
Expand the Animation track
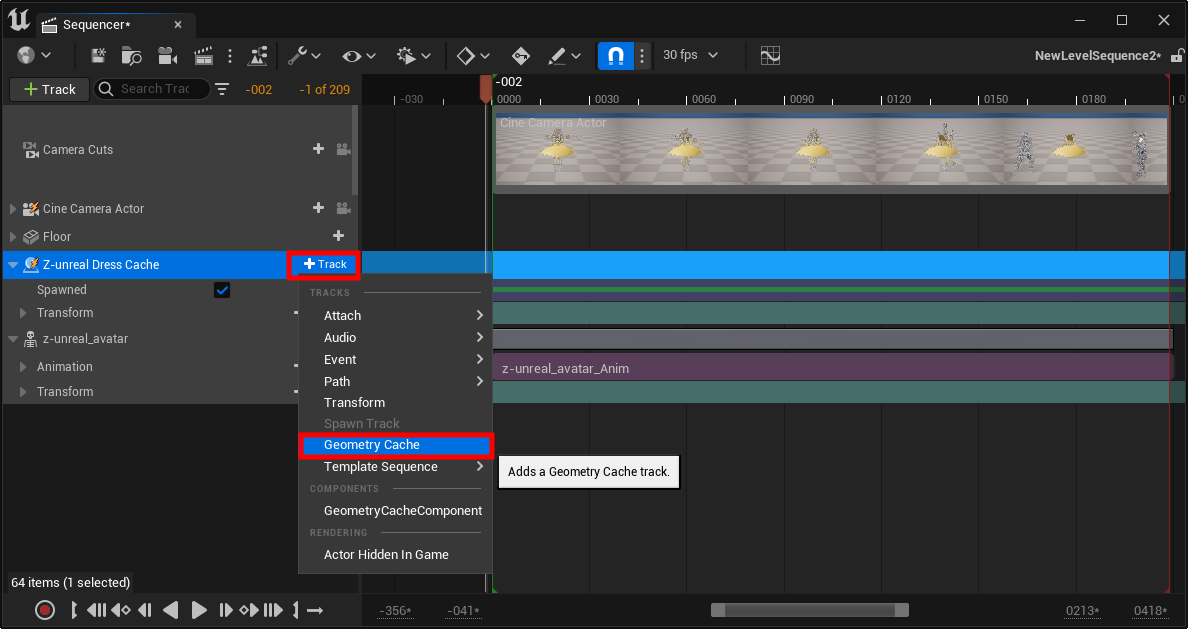23,367
